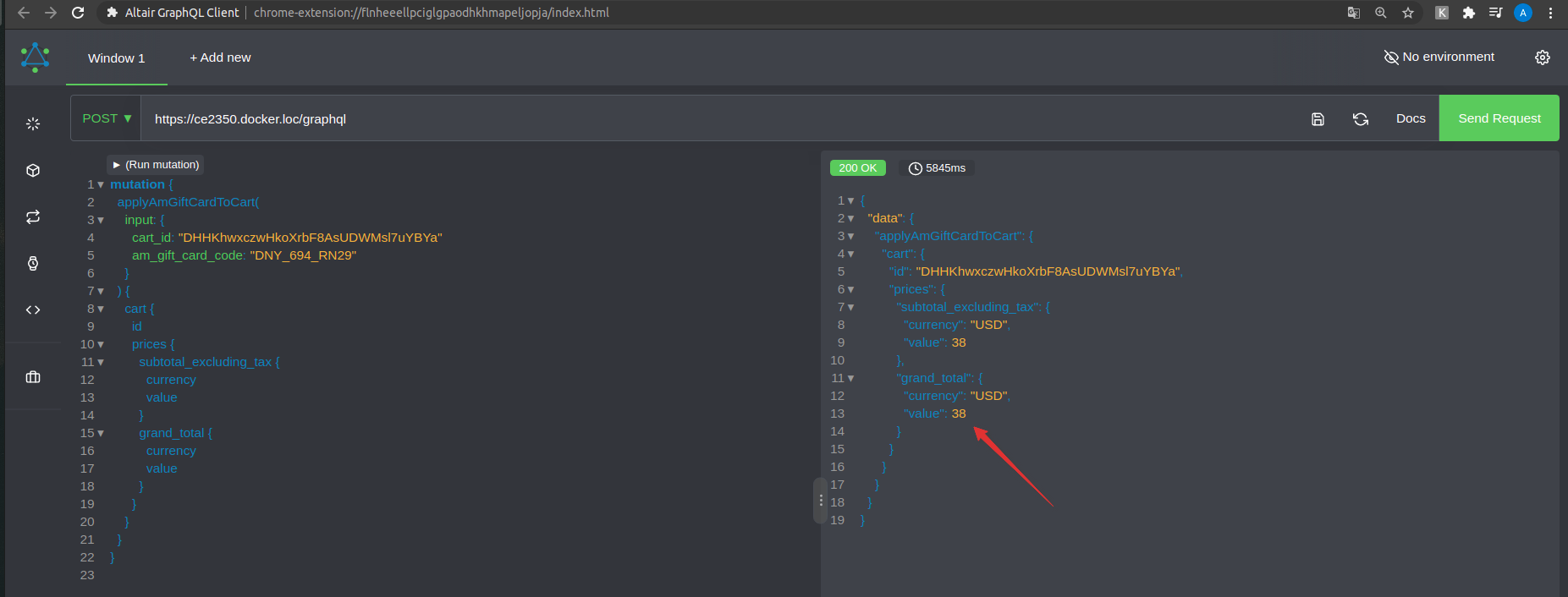Click the cube icon in sidebar
This screenshot has width=1568, height=597.
33,171
